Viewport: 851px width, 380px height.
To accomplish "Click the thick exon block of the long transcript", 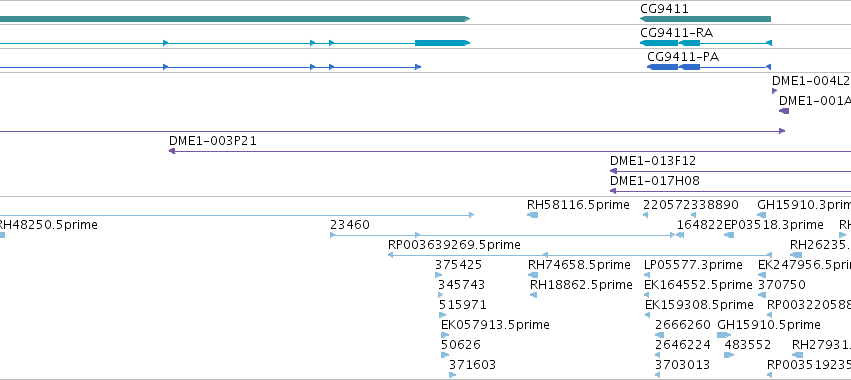I will click(442, 43).
